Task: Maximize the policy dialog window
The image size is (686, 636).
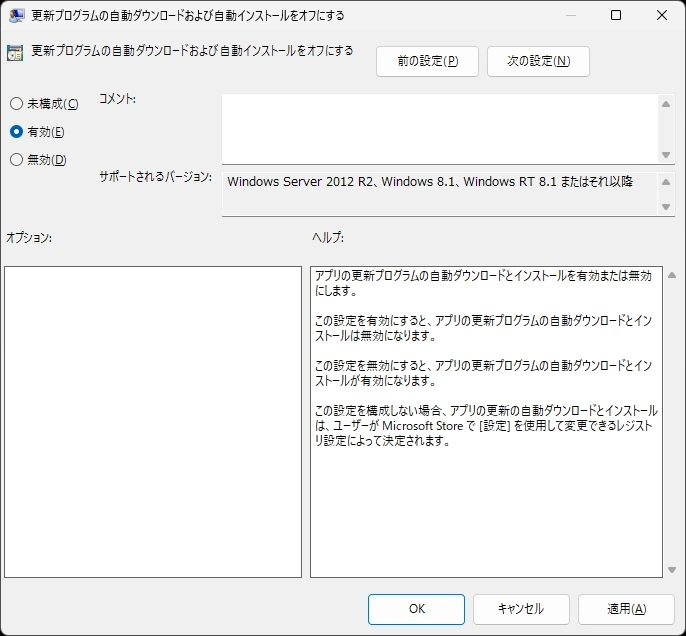Action: click(616, 15)
